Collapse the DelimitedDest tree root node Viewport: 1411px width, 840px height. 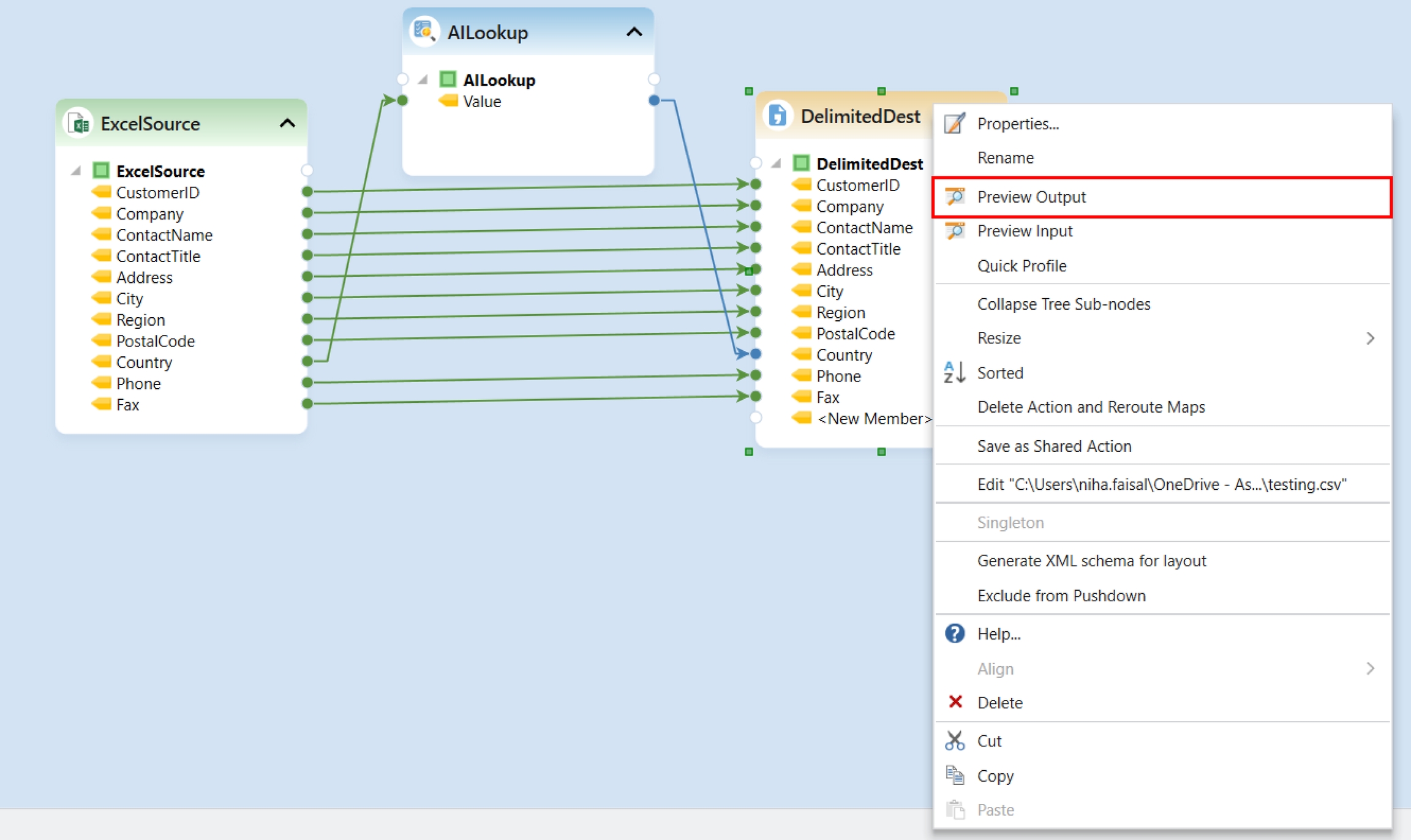point(776,163)
